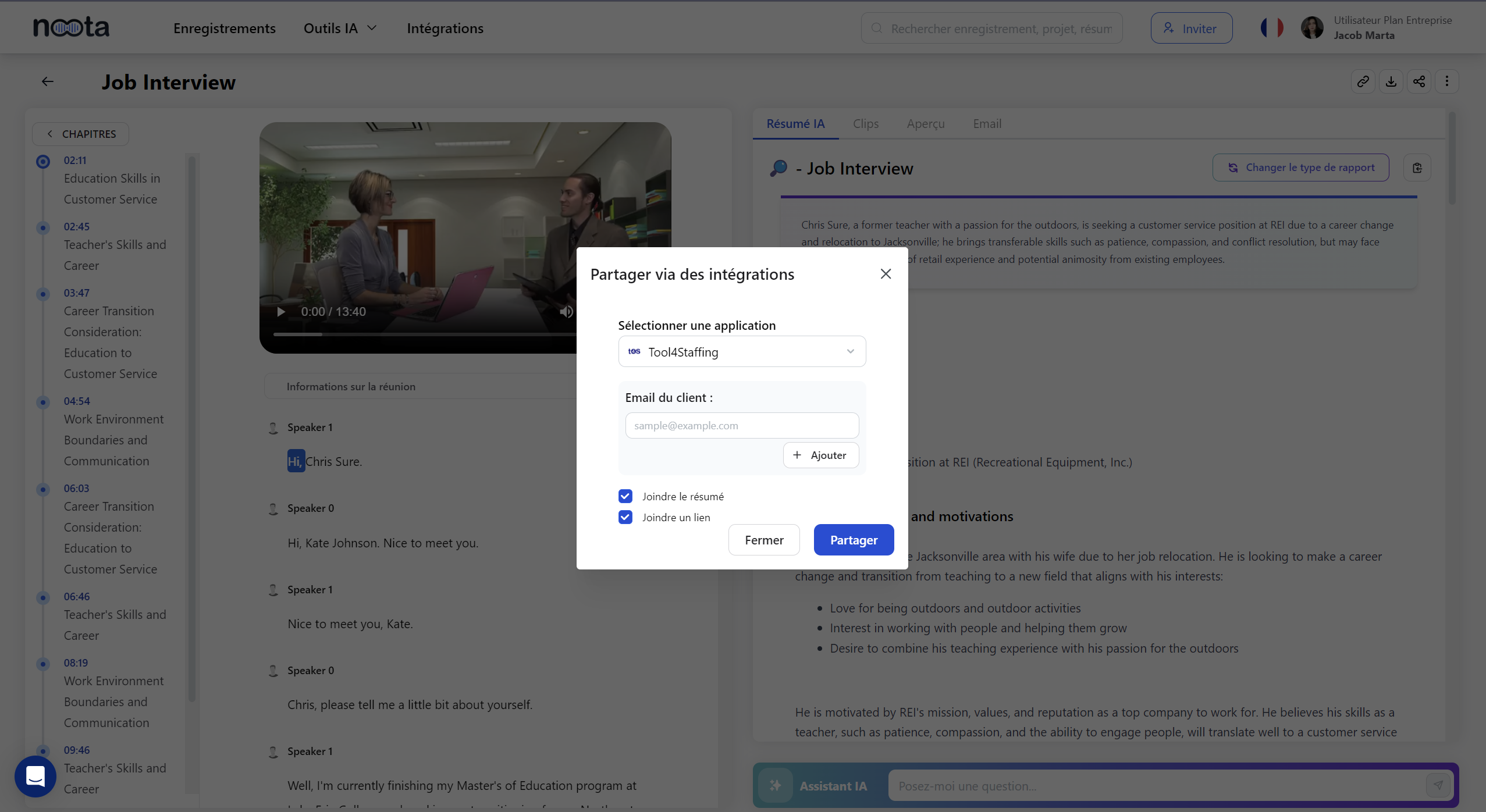Image resolution: width=1486 pixels, height=812 pixels.
Task: Expand the Tool4Staffing application dropdown
Action: [x=741, y=352]
